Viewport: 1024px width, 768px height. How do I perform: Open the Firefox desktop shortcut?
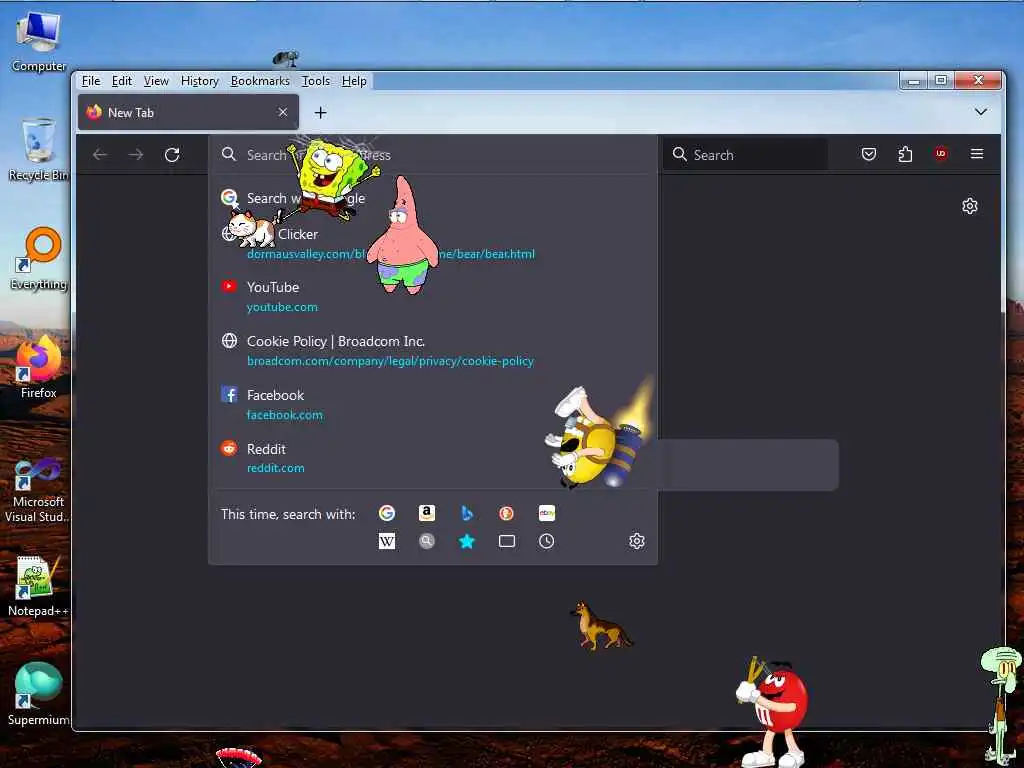[39, 367]
